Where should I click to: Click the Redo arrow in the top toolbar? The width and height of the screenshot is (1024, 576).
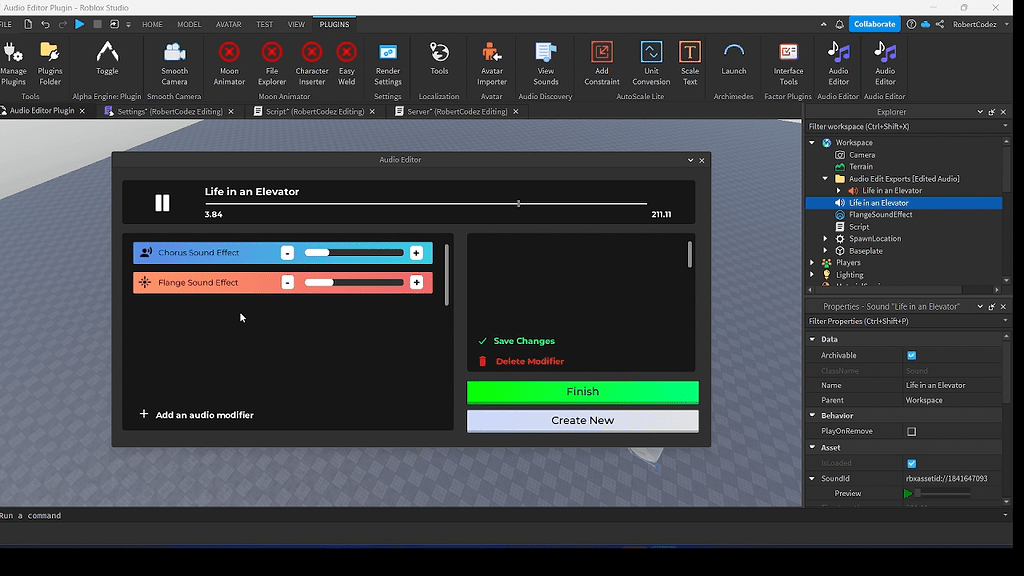coord(63,24)
